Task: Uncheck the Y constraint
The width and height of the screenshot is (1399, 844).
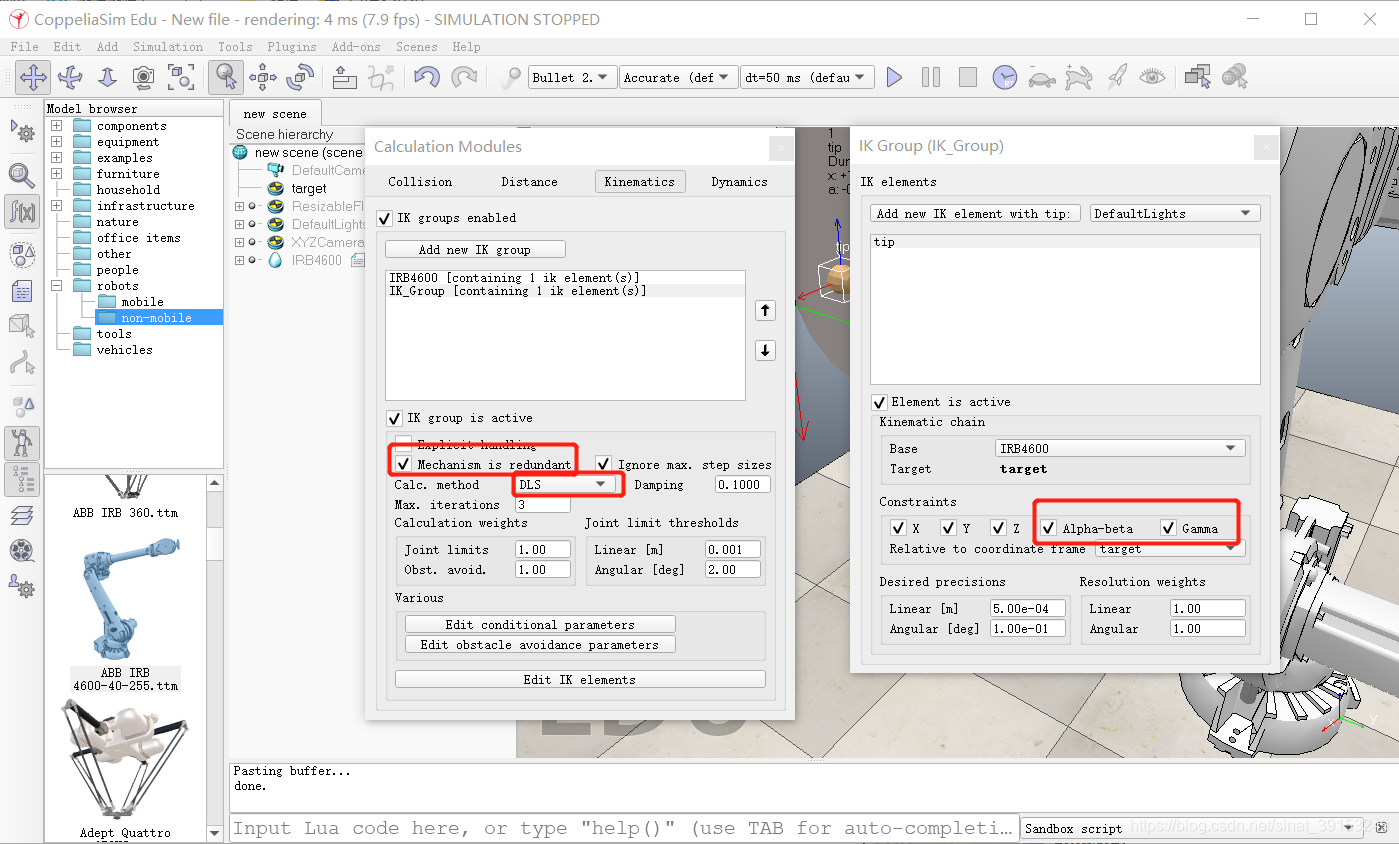Action: (948, 528)
